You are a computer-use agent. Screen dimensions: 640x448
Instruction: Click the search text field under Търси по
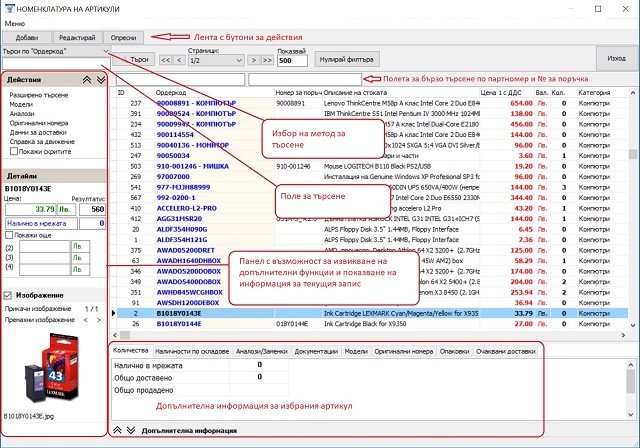[x=56, y=64]
